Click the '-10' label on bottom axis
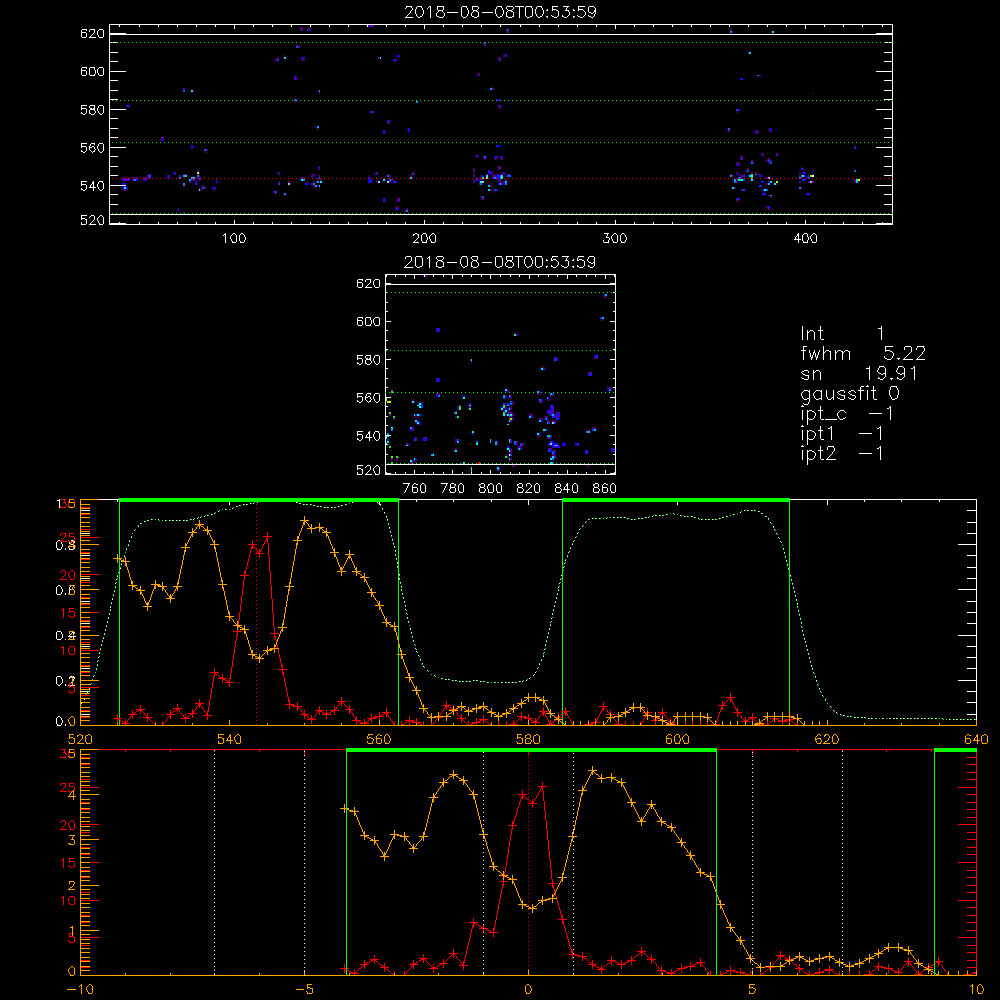Screen dimensions: 1000x1000 80,990
